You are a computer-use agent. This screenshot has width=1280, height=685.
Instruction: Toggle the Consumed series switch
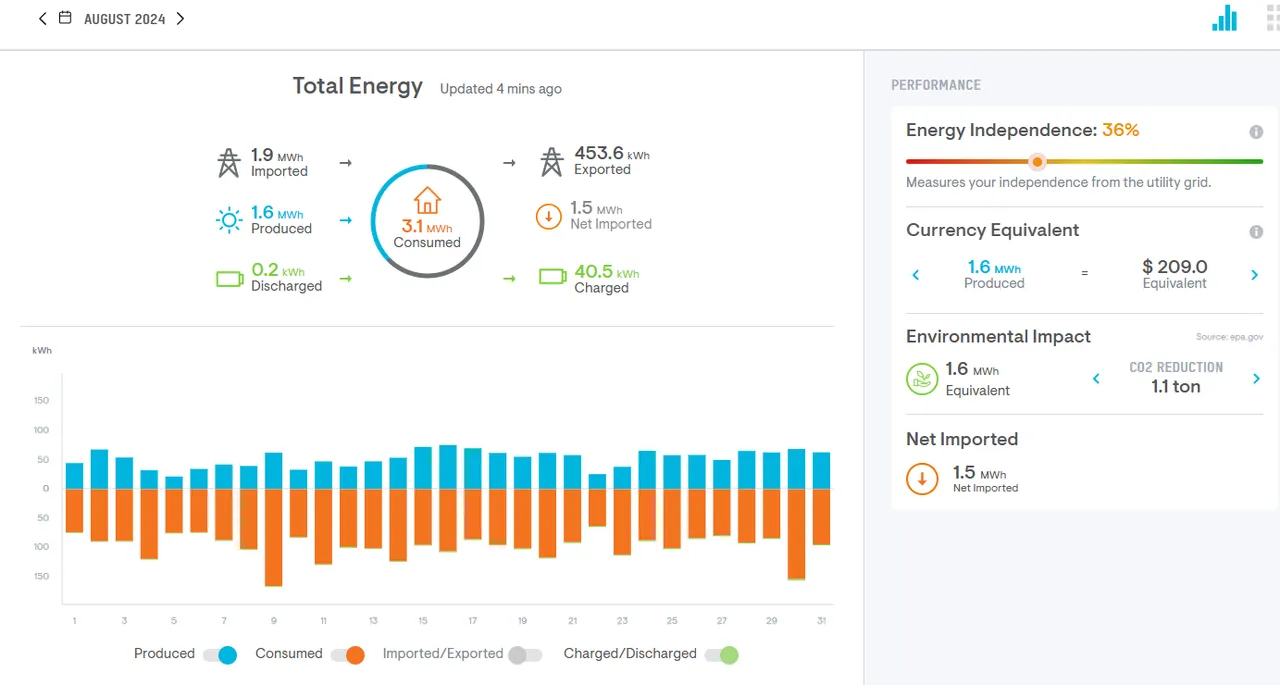coord(348,655)
